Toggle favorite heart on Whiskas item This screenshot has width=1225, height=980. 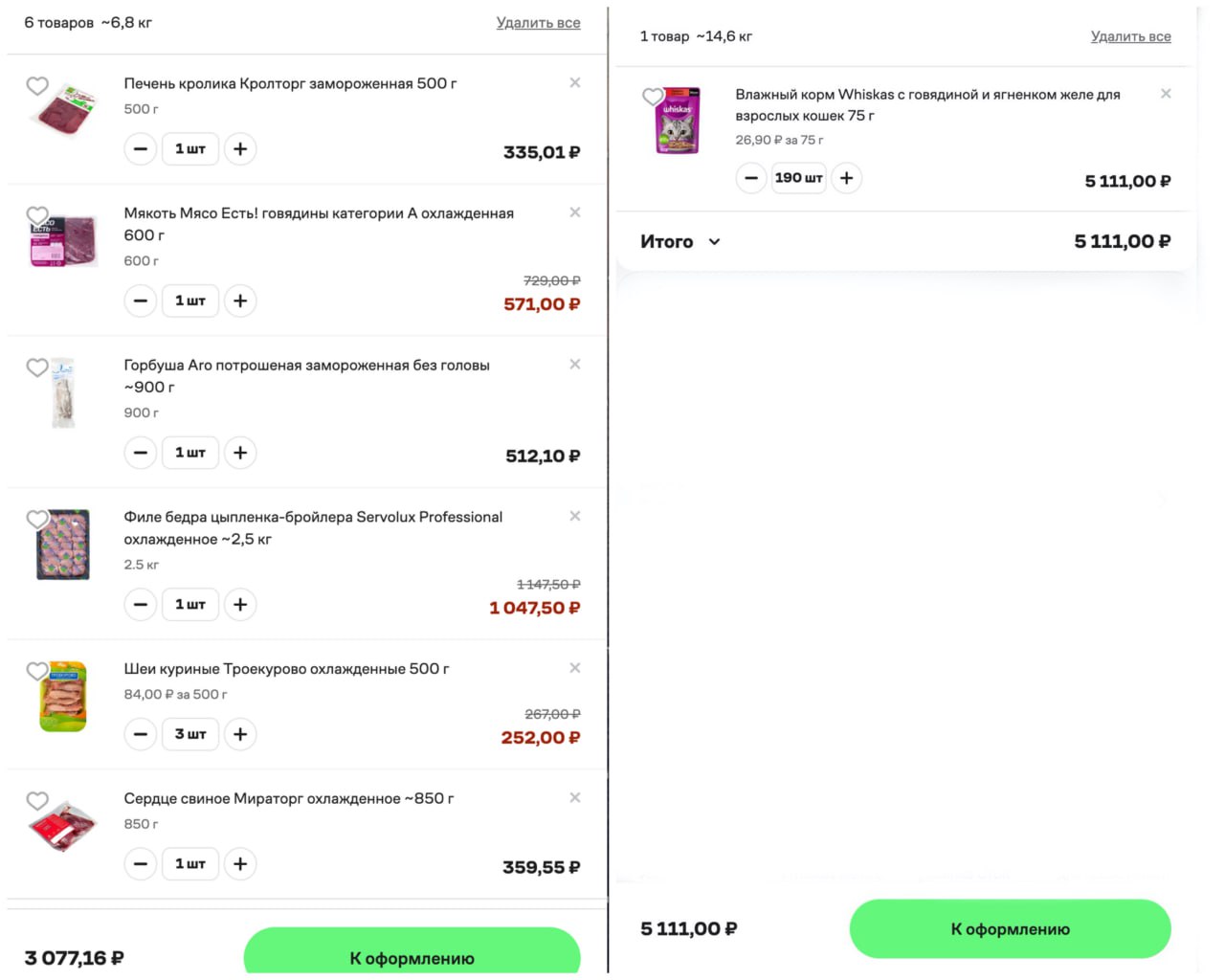pos(653,97)
